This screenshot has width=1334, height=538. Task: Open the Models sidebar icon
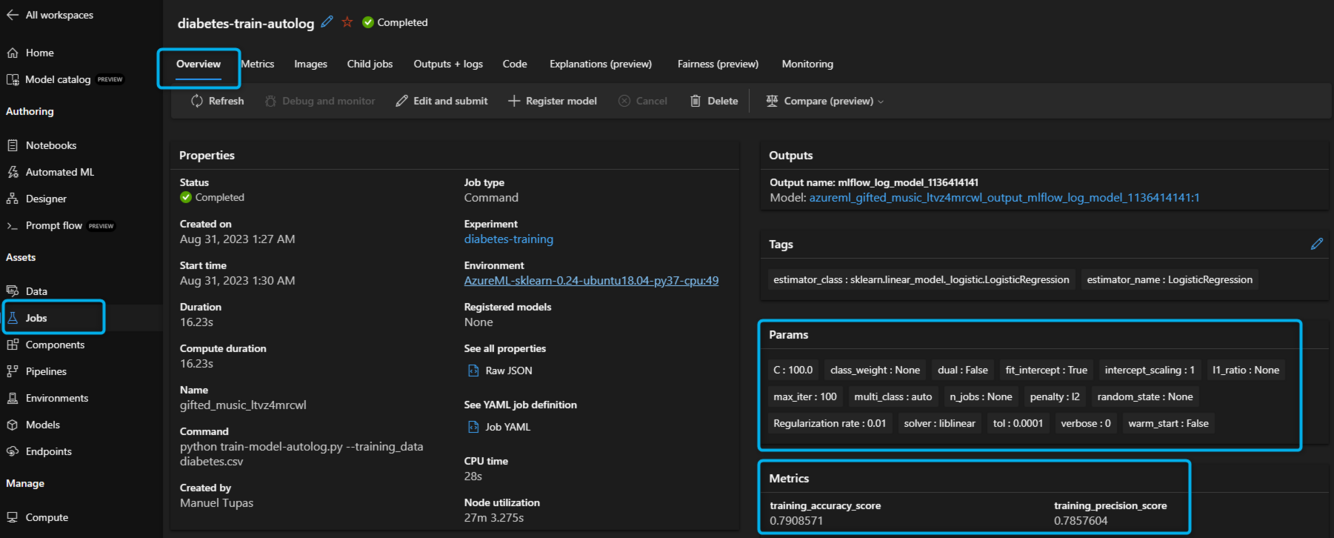[12, 425]
